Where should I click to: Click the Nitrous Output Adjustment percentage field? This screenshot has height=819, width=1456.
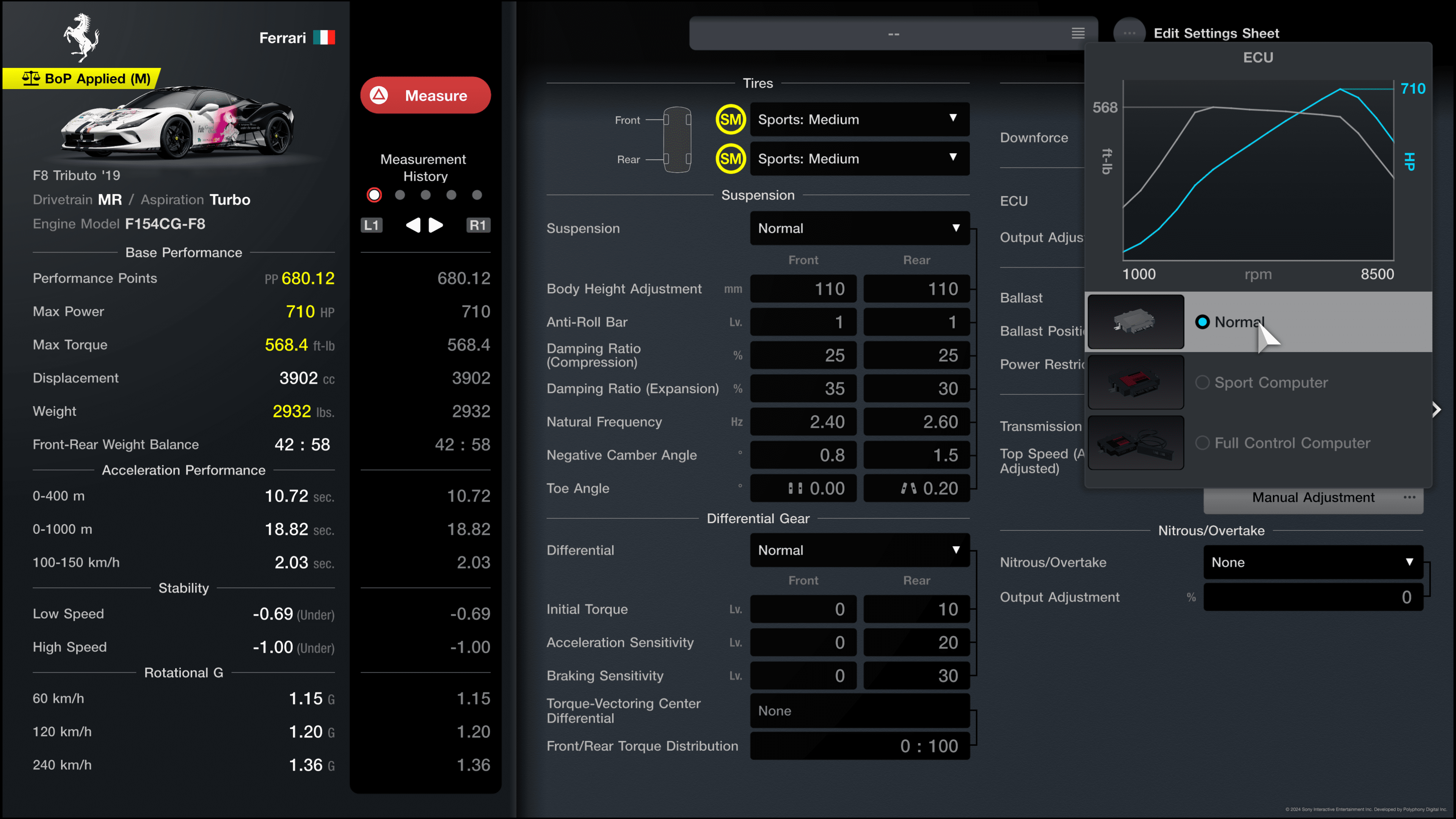[x=1312, y=597]
